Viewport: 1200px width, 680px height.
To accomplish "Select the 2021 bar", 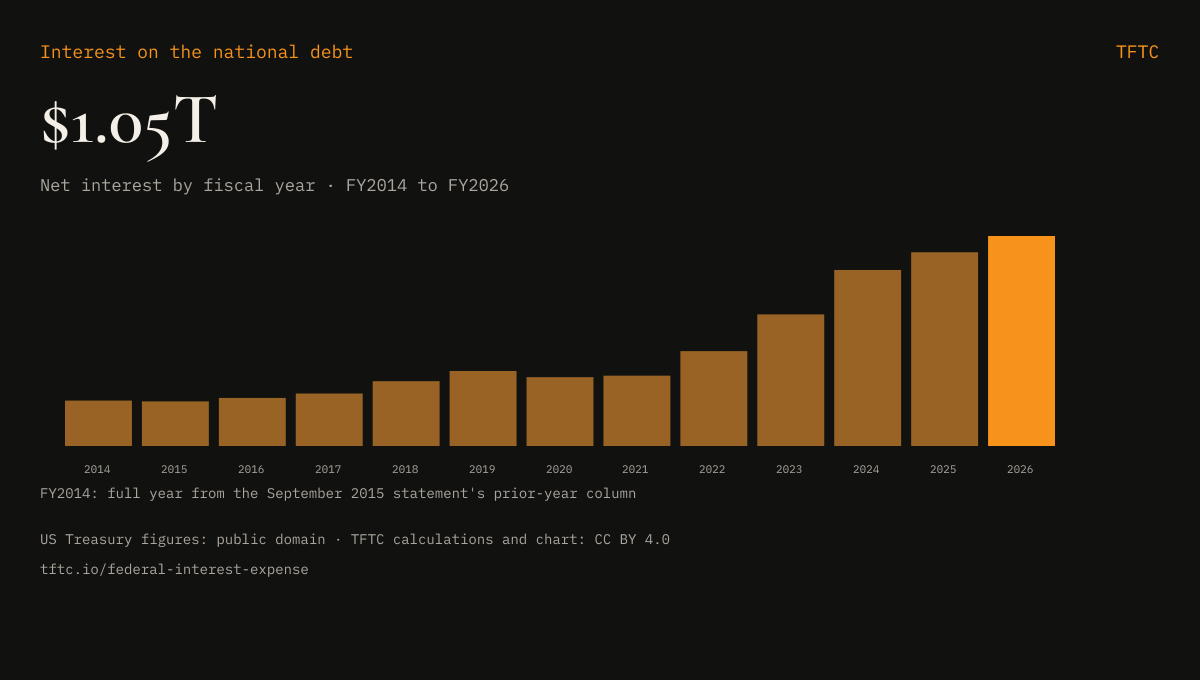I will (x=637, y=411).
